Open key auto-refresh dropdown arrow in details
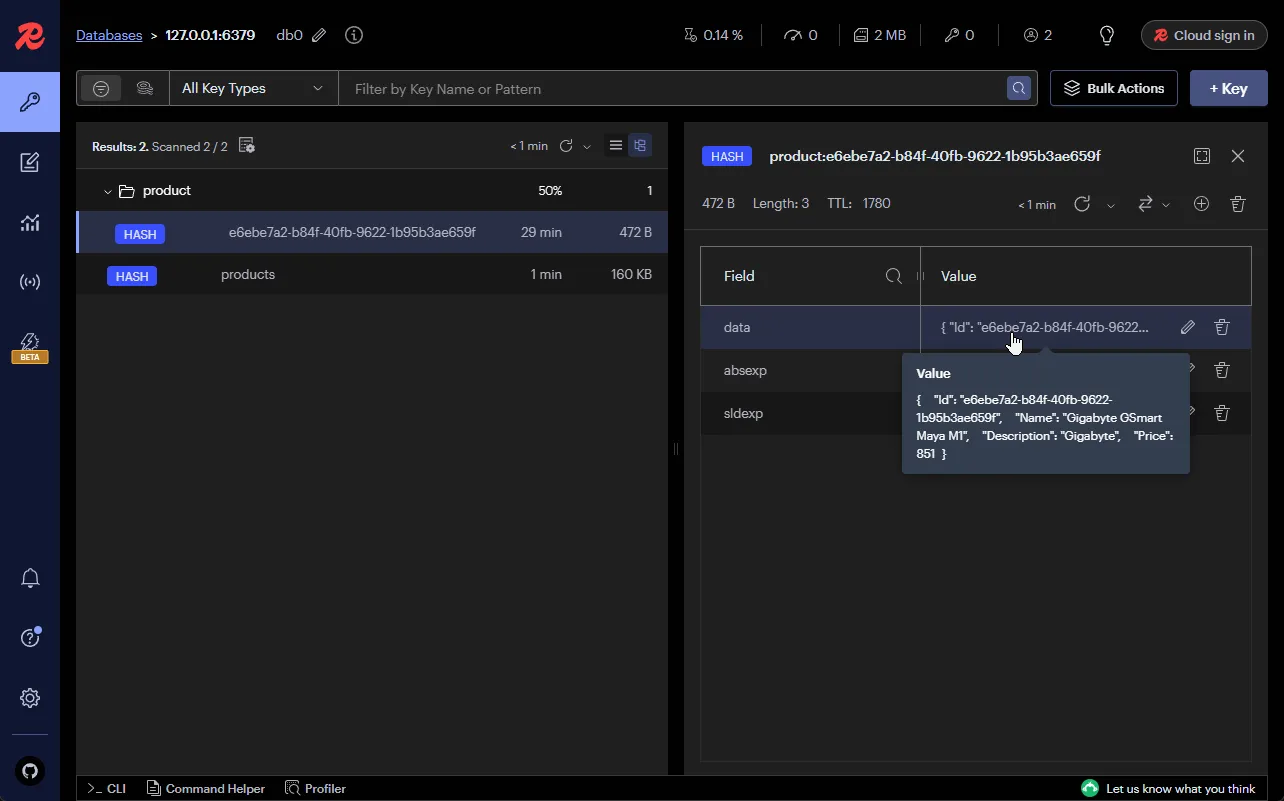The width and height of the screenshot is (1284, 801). tap(1110, 205)
